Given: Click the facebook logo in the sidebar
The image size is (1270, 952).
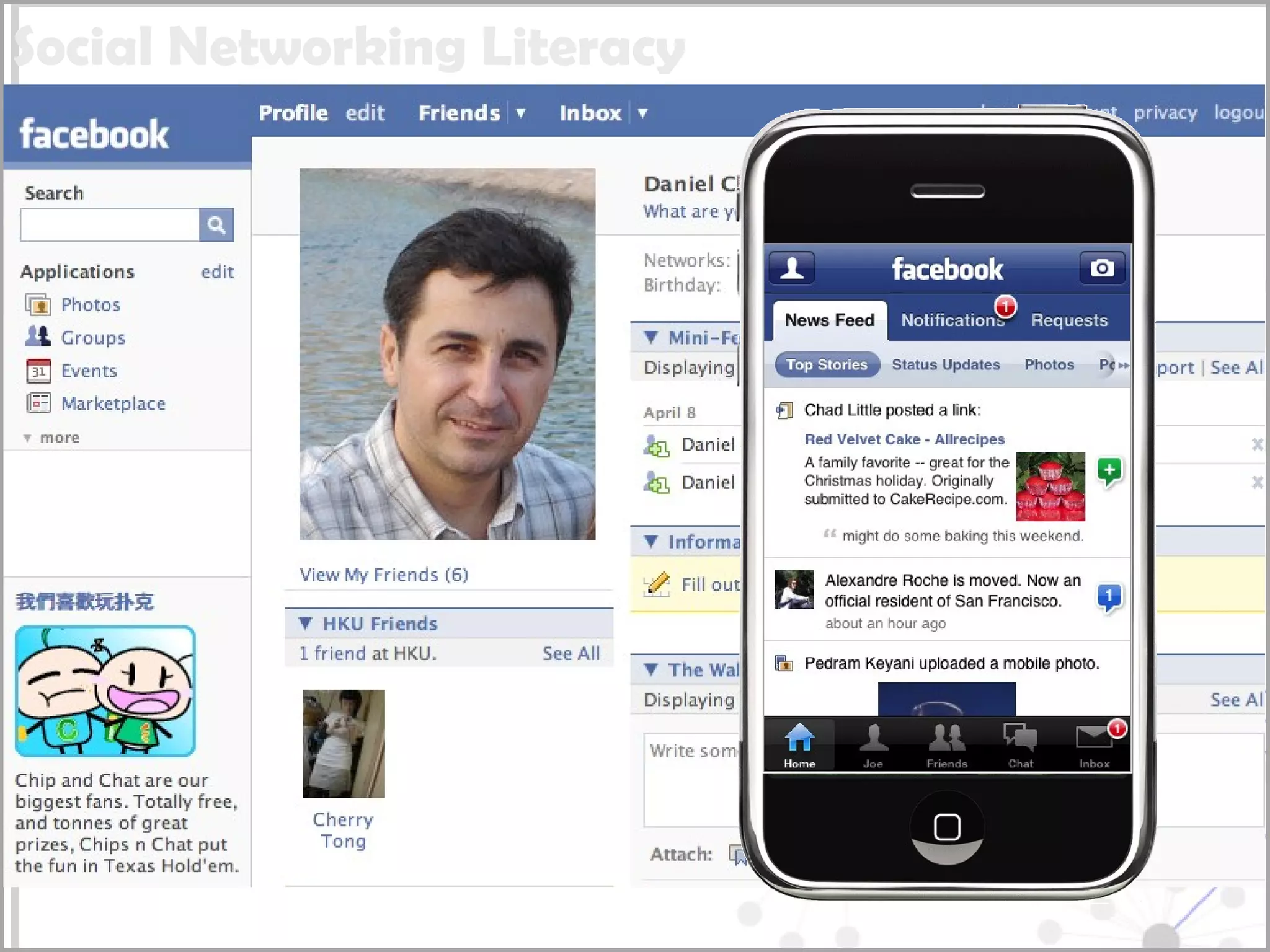Looking at the screenshot, I should pyautogui.click(x=94, y=134).
